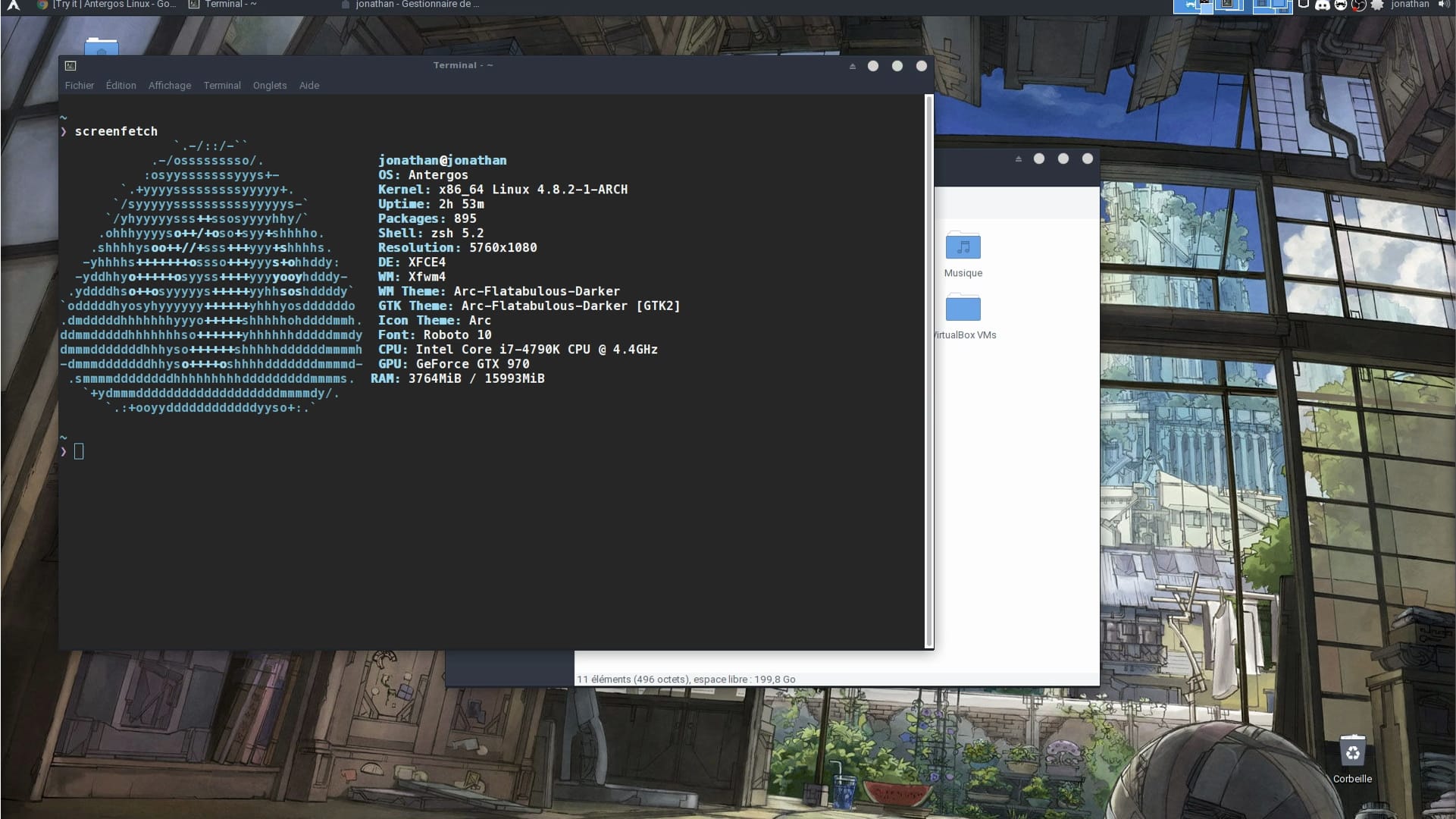1456x819 pixels.
Task: Click the 'Resolution: 5760x1080' line
Action: click(457, 247)
